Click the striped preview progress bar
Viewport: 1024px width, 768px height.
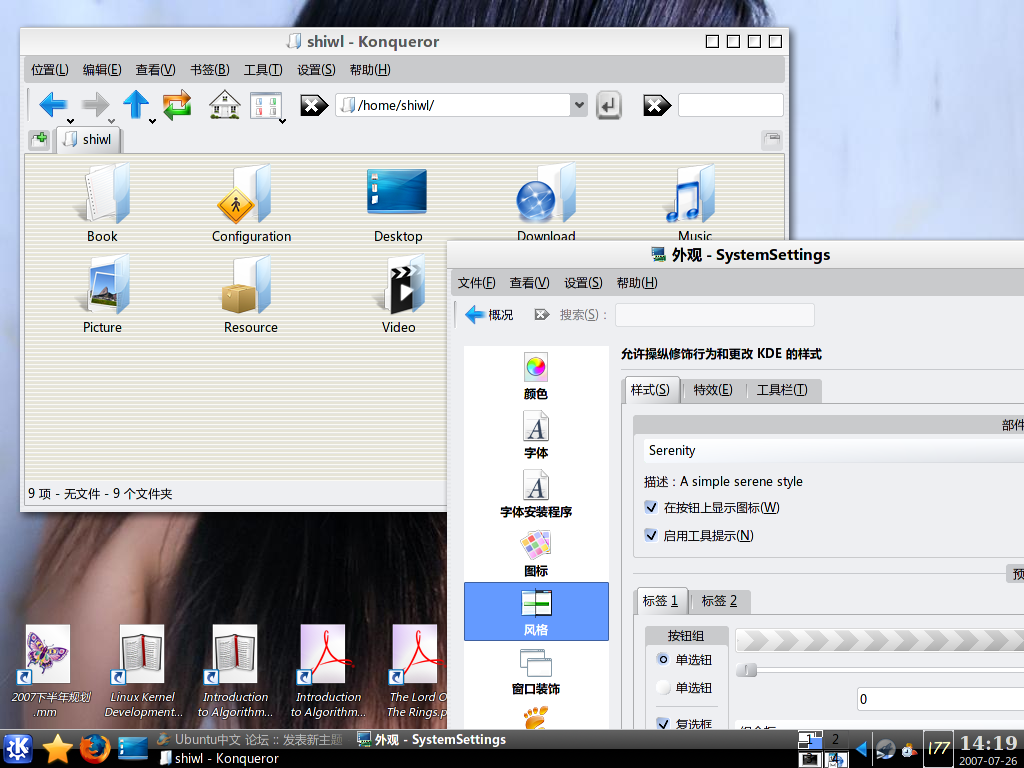[x=880, y=641]
